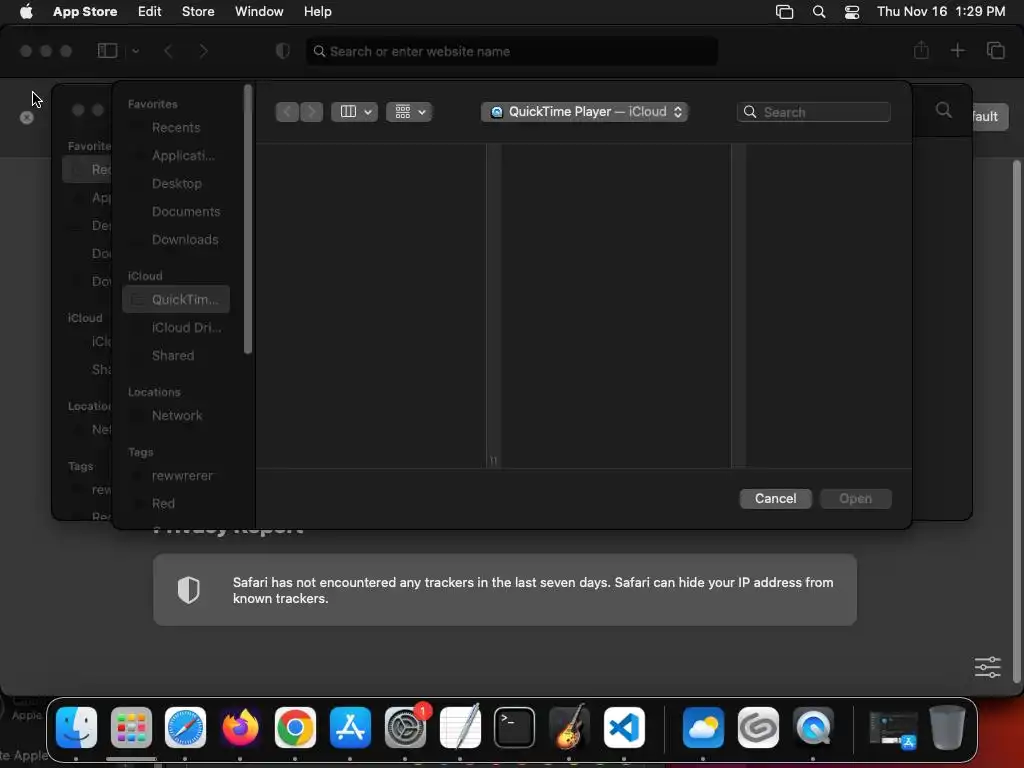Select Shared in the dialog sidebar
The height and width of the screenshot is (768, 1024).
pos(176,355)
